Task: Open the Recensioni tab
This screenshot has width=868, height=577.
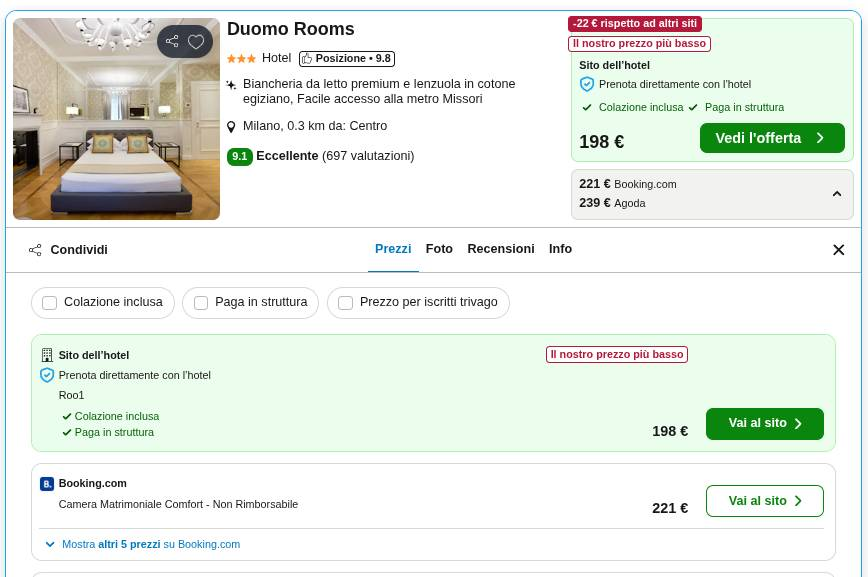Action: [500, 249]
